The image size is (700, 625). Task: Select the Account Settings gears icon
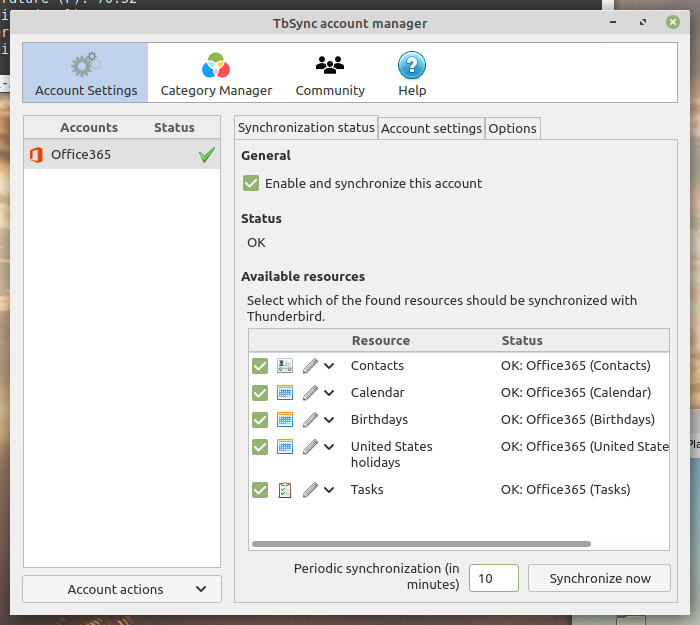[x=86, y=67]
